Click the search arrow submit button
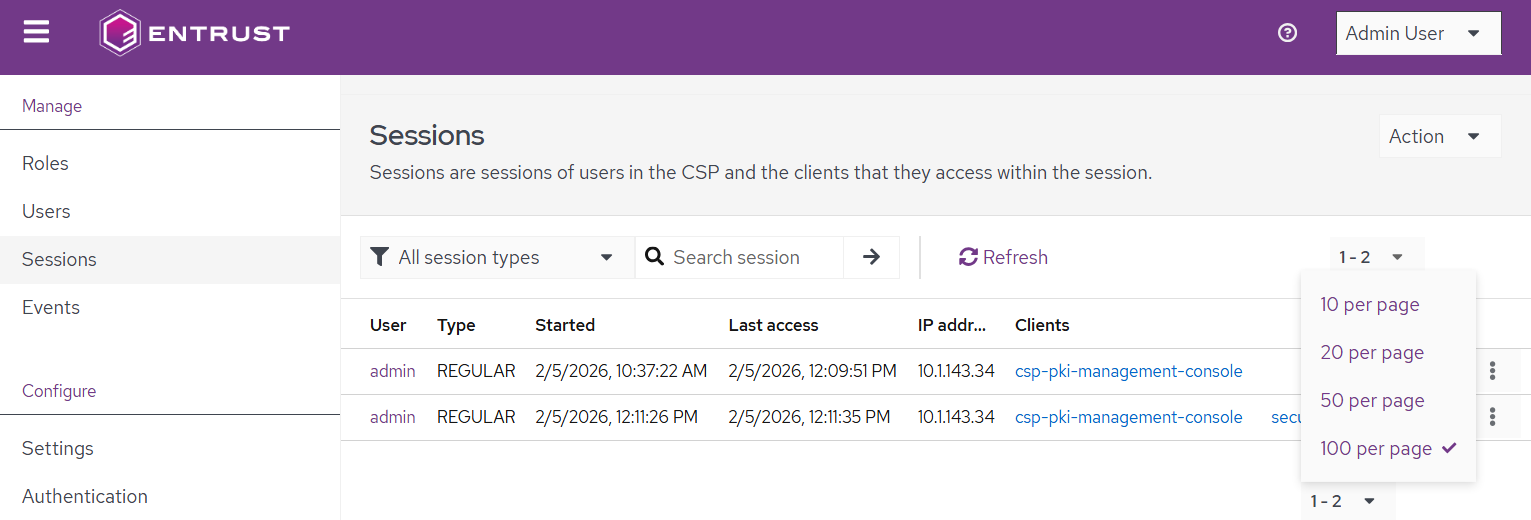The image size is (1531, 520). click(871, 257)
